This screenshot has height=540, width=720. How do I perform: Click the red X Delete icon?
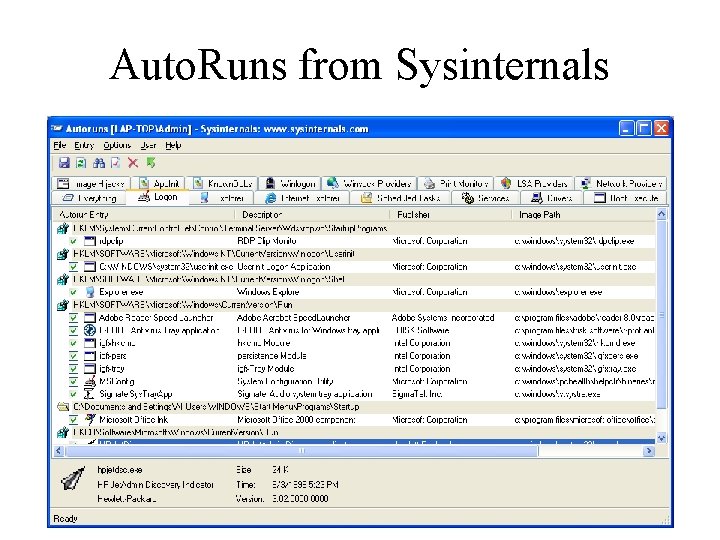point(133,163)
